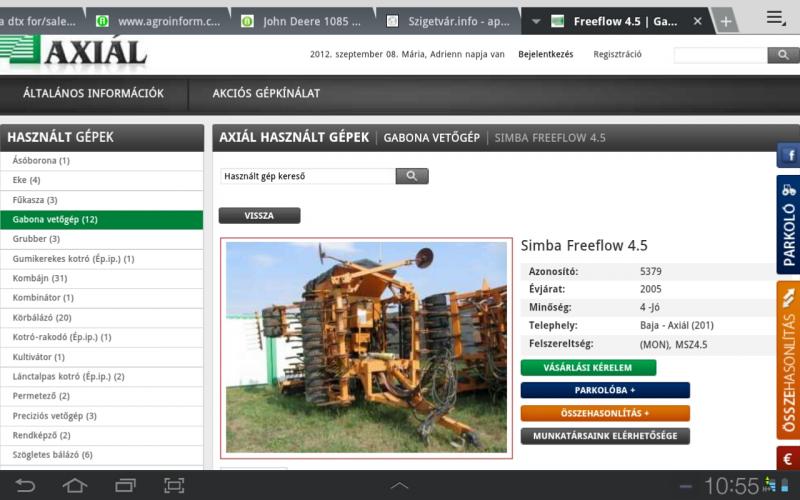Select Rendképző (2) category

tap(102, 435)
